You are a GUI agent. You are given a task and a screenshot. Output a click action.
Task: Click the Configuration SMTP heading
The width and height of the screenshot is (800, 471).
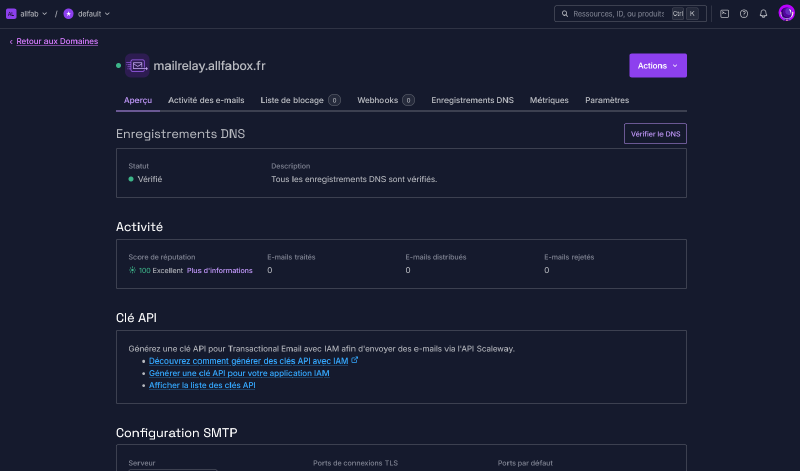177,433
